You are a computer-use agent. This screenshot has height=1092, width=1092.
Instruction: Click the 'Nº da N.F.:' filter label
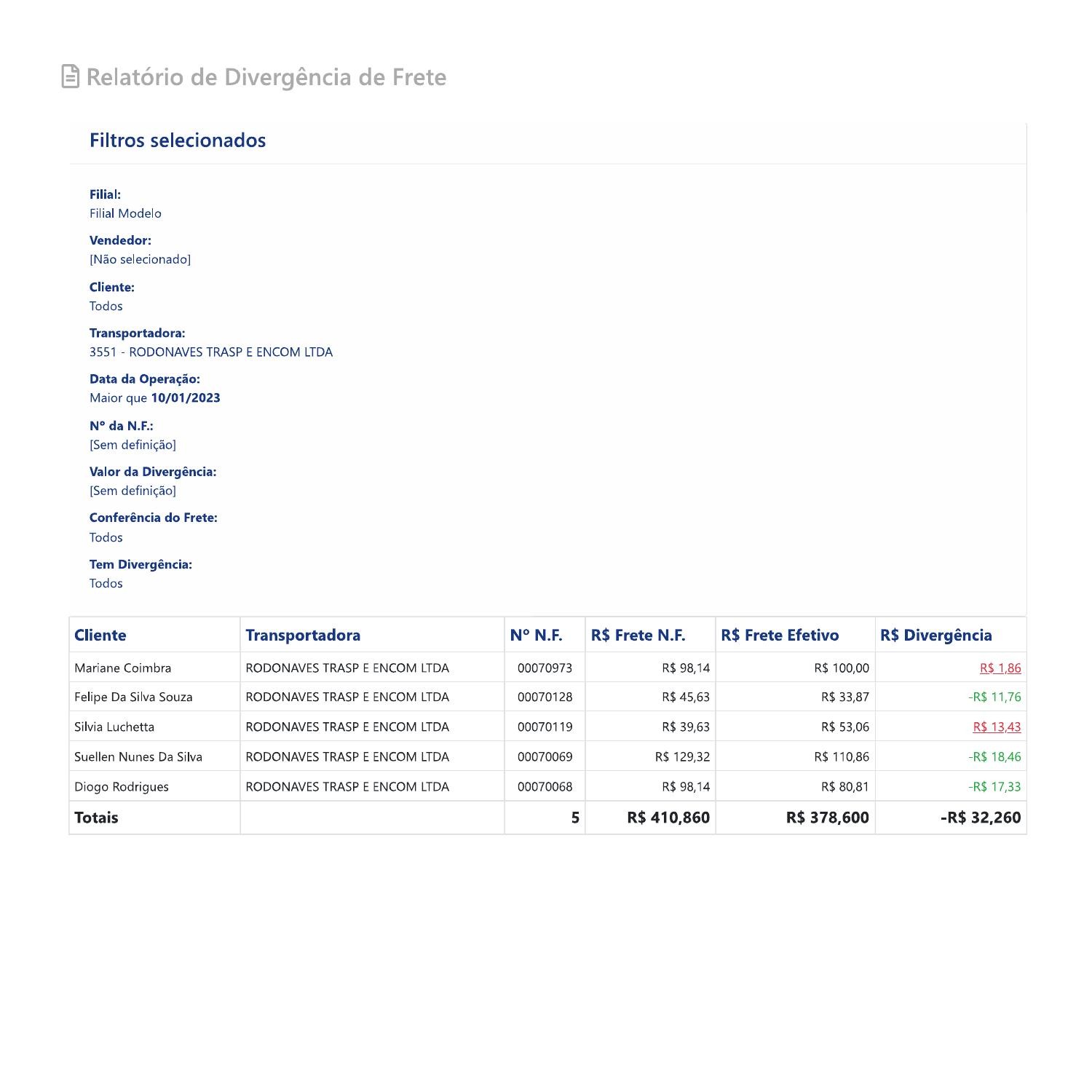point(122,425)
